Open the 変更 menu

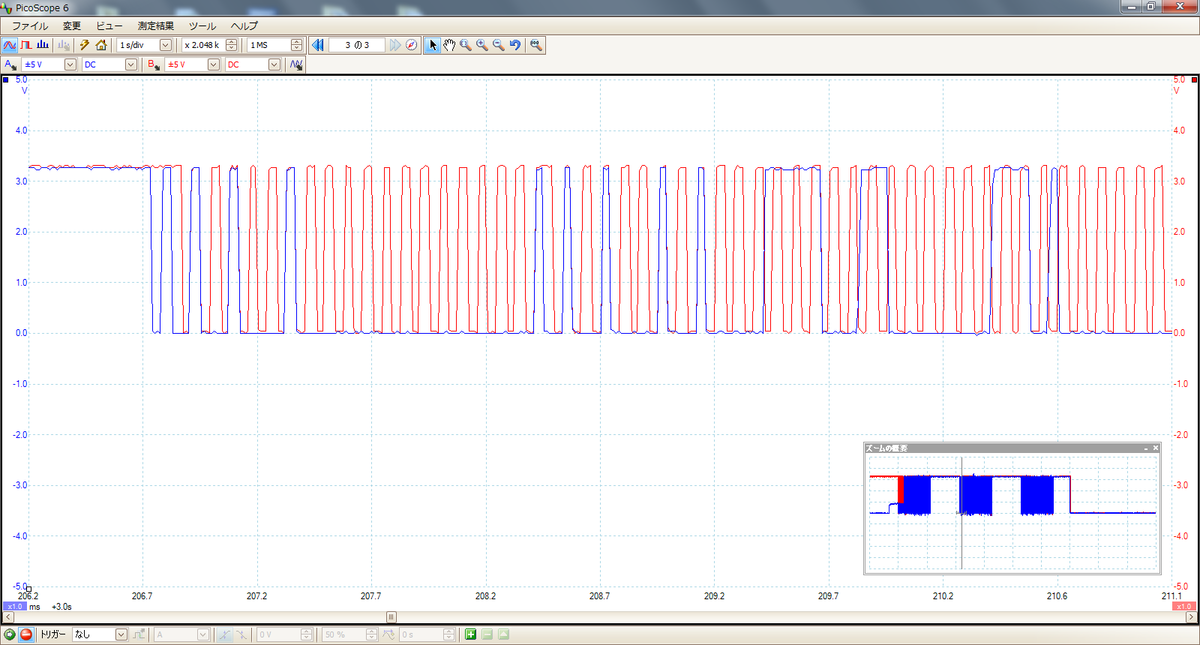[x=72, y=25]
